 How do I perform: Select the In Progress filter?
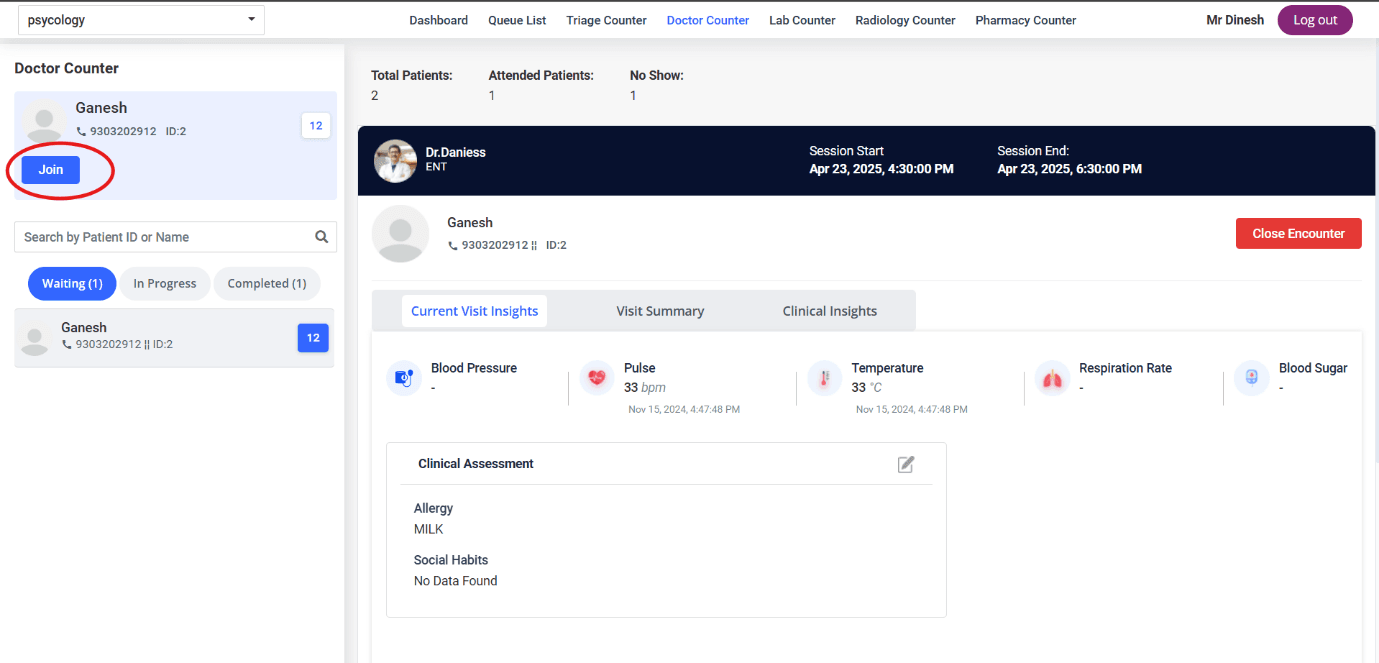coord(165,284)
